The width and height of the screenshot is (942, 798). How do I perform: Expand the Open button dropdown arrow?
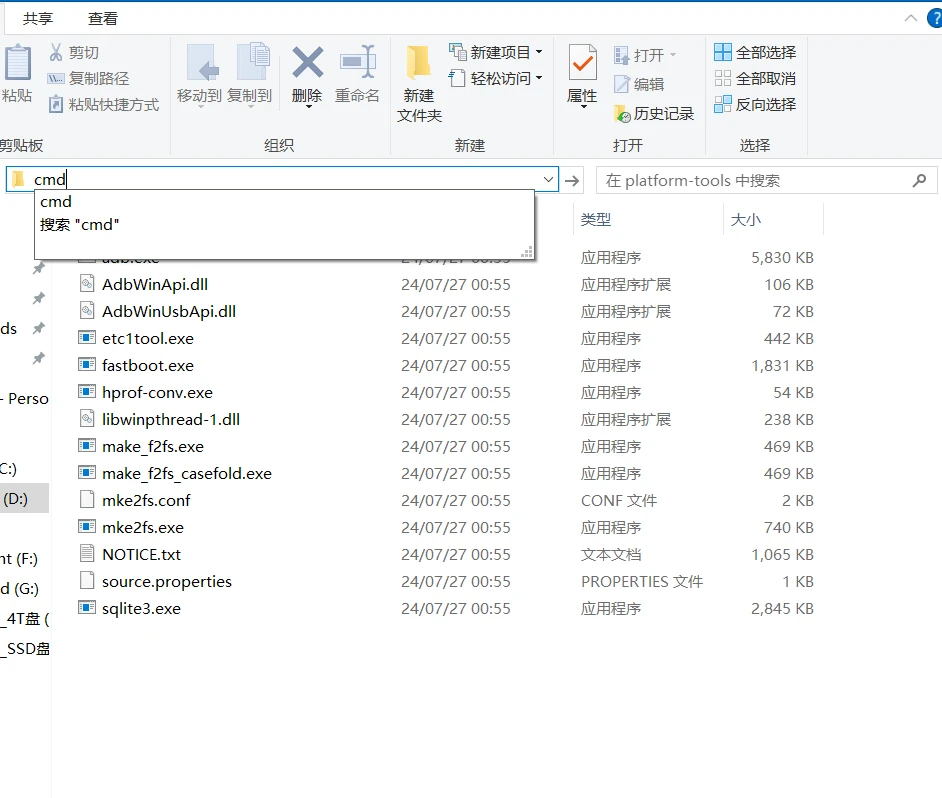point(673,55)
